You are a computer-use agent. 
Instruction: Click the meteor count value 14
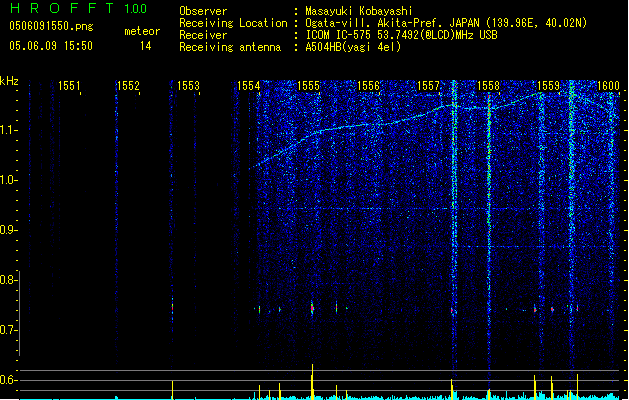145,46
